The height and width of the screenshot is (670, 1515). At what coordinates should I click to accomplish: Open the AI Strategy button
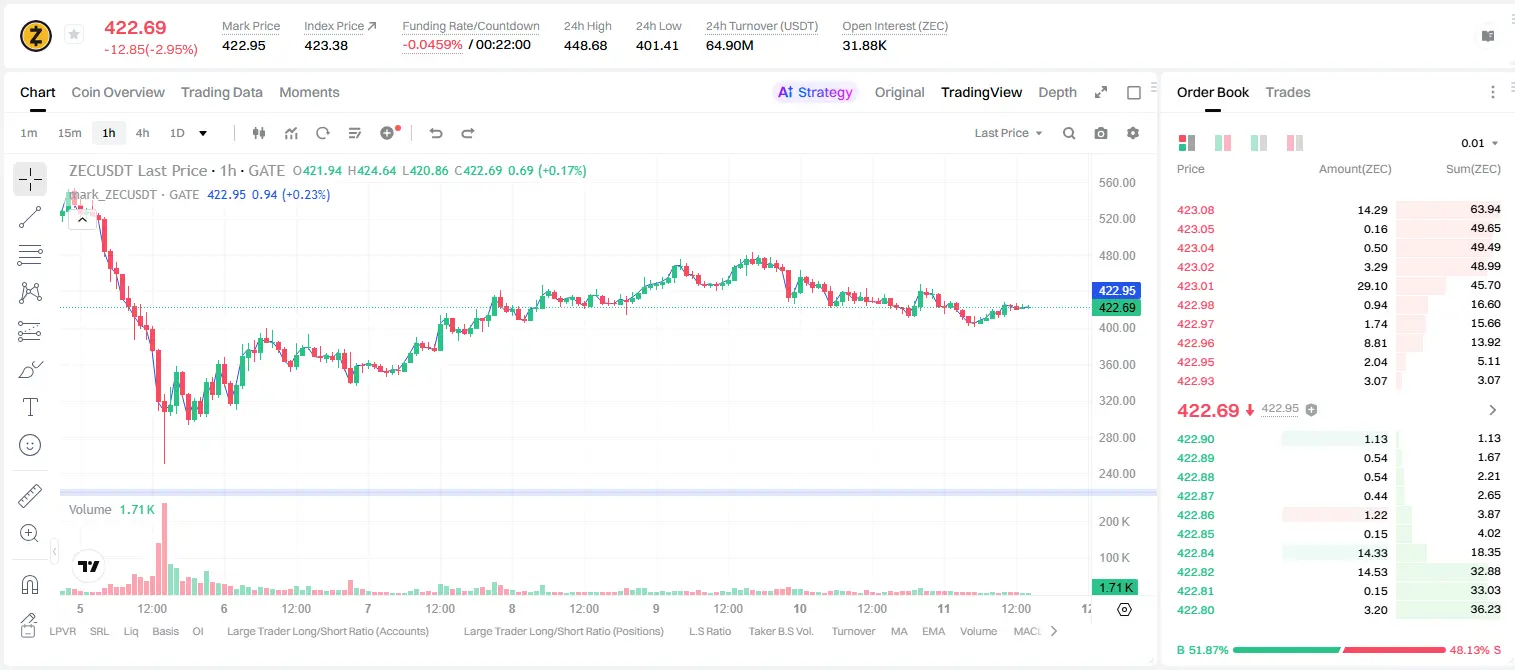[815, 92]
